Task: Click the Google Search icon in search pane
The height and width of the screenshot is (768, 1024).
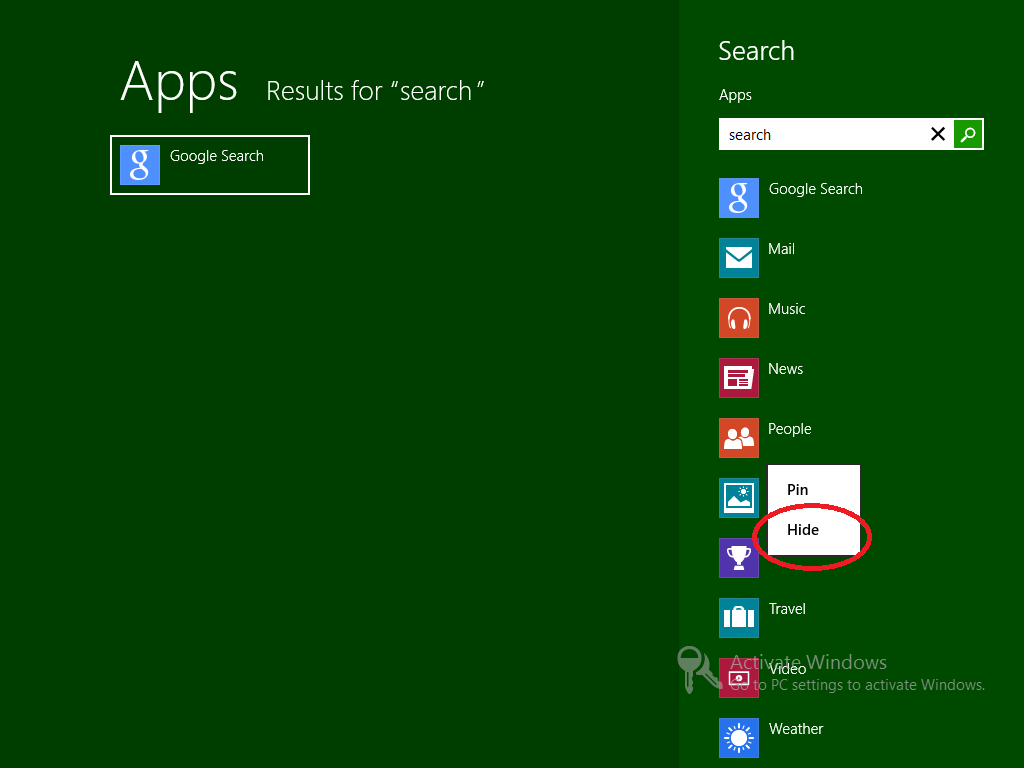Action: (738, 198)
